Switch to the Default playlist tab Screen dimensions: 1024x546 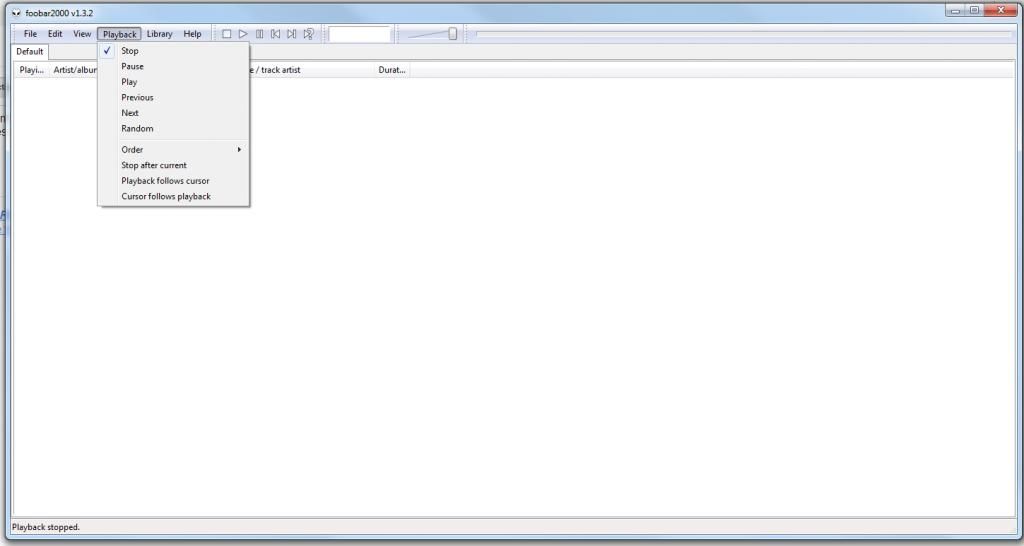point(29,52)
